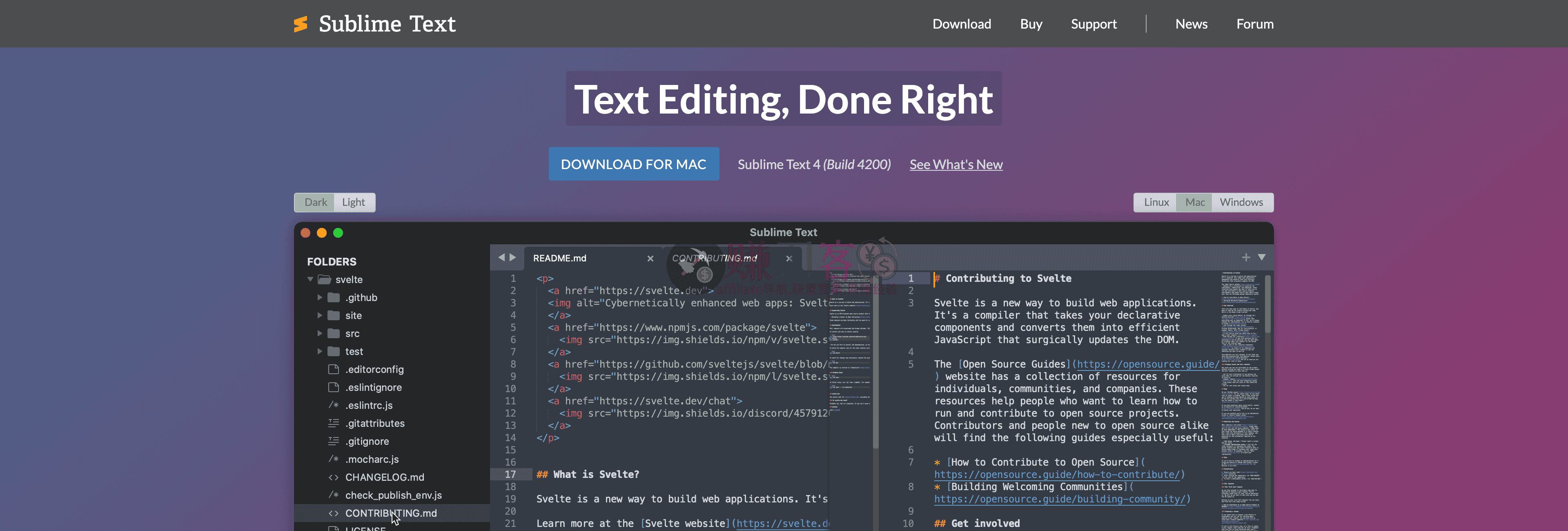Click the .gitattributes file icon
This screenshot has width=1568, height=531.
click(x=333, y=423)
